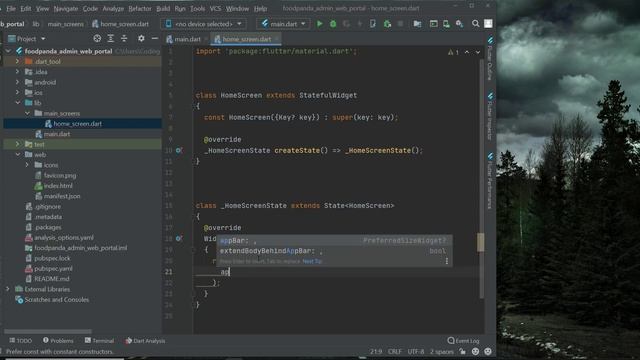Image resolution: width=640 pixels, height=360 pixels.
Task: Open the File menu
Action: tap(11, 9)
